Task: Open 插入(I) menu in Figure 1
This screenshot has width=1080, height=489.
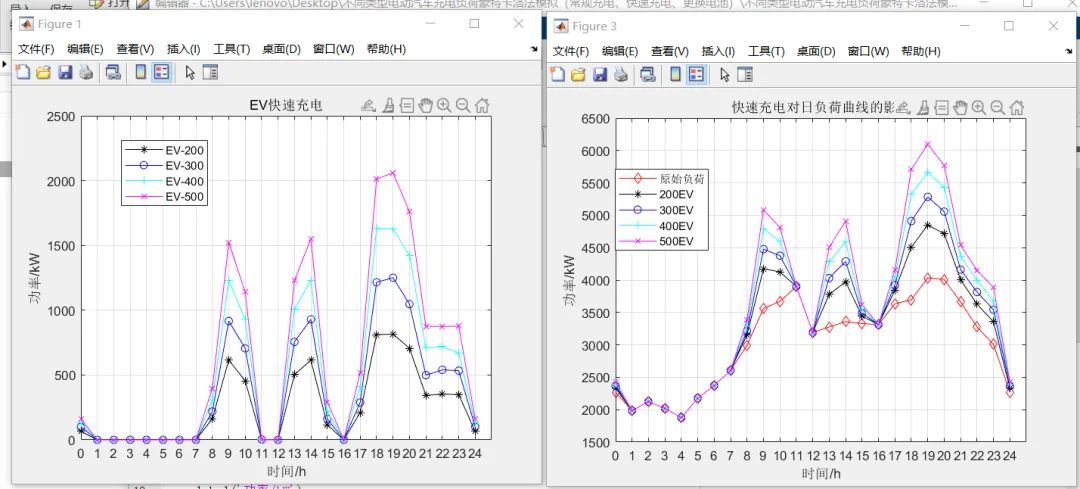Action: click(x=184, y=50)
